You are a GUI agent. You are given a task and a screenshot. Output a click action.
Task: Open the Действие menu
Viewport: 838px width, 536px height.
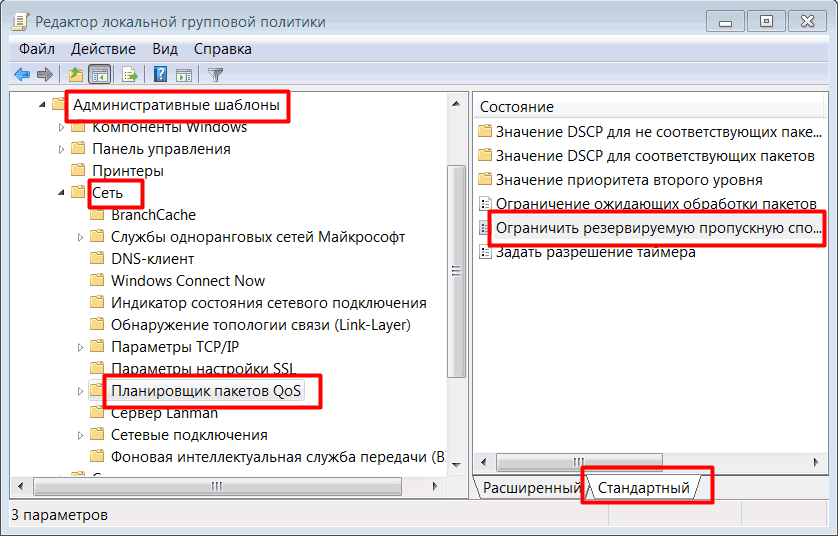coord(104,49)
